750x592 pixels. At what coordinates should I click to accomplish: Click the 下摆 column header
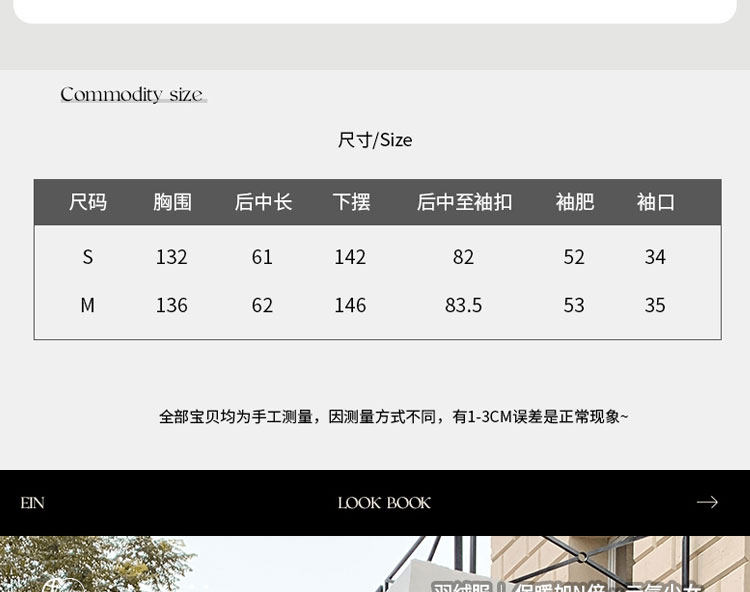click(351, 202)
